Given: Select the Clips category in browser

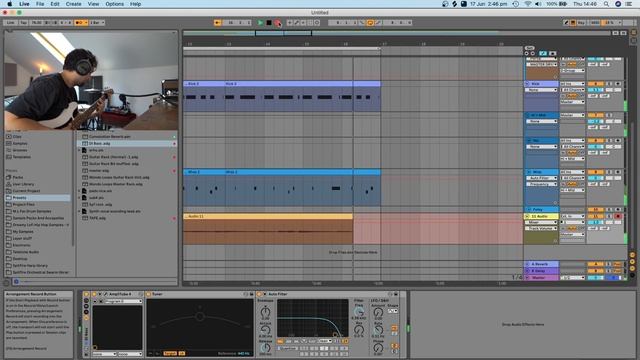Looking at the screenshot, I should coord(17,137).
